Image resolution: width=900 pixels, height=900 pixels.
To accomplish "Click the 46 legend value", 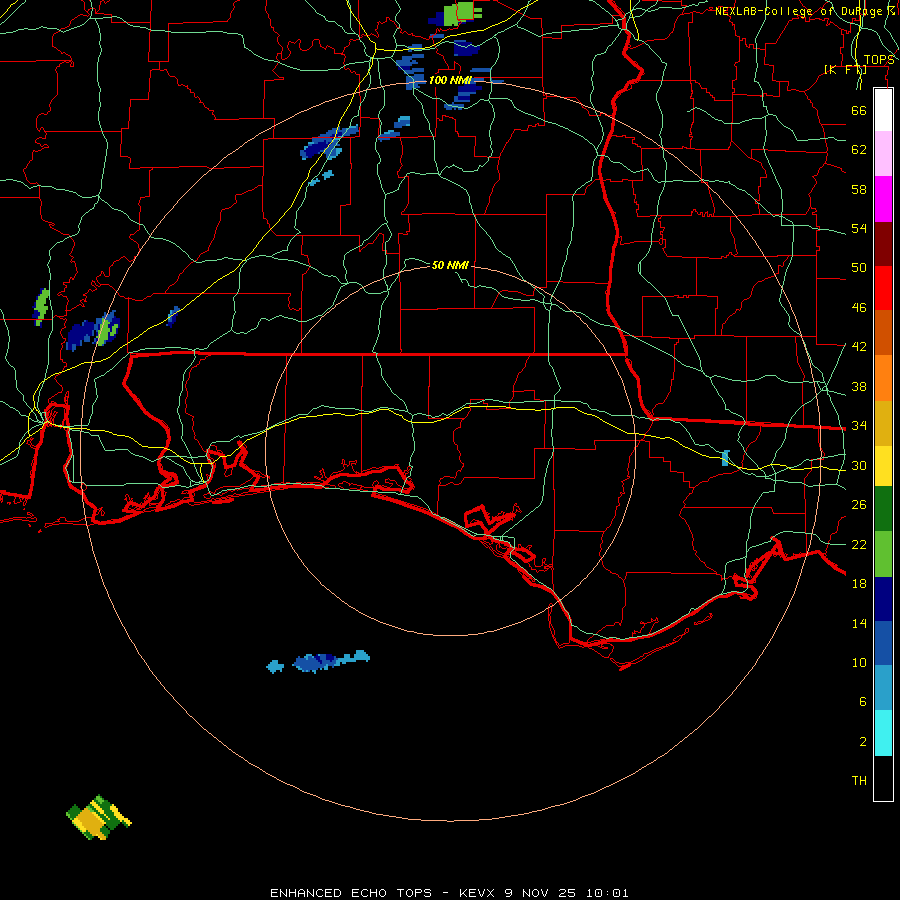I will 859,308.
